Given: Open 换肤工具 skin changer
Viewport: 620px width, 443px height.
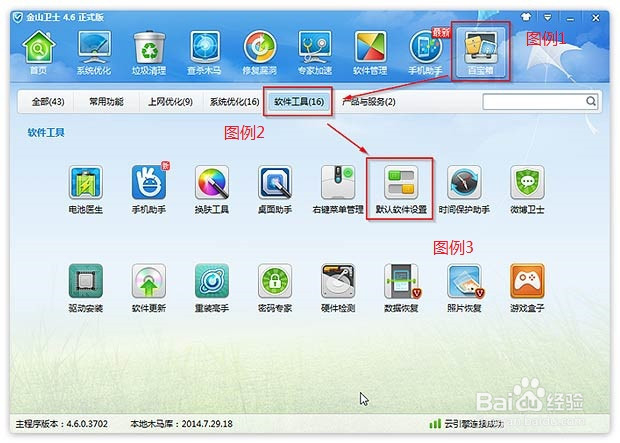Looking at the screenshot, I should (x=212, y=189).
